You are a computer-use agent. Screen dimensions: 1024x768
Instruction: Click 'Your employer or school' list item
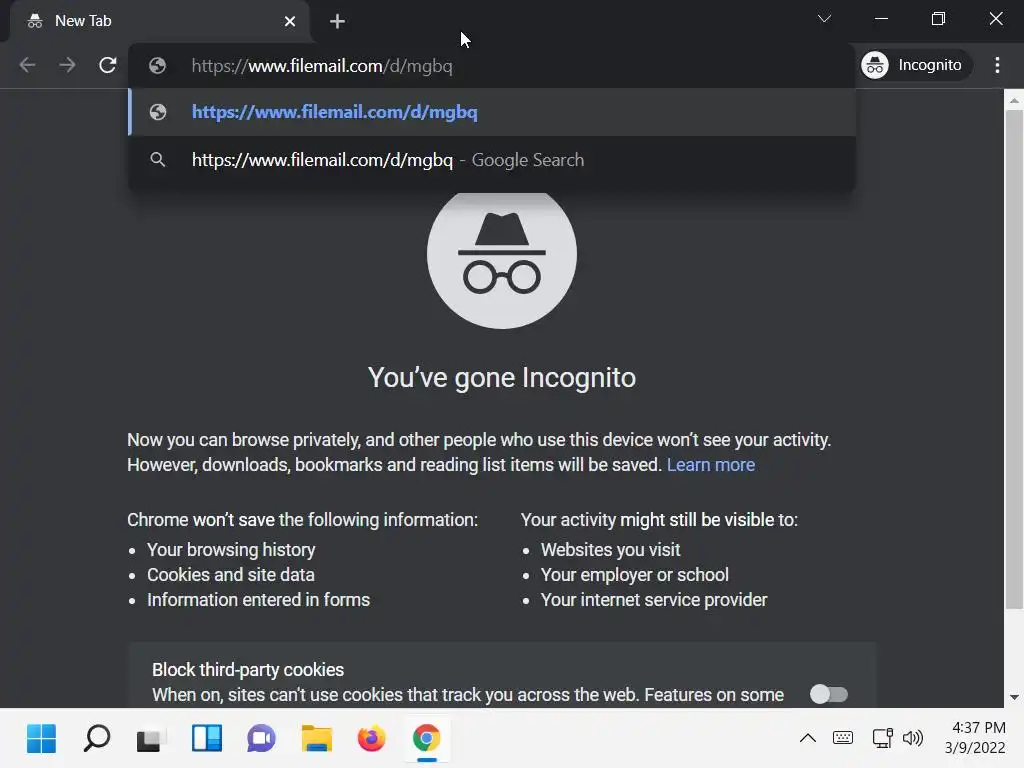tap(635, 575)
